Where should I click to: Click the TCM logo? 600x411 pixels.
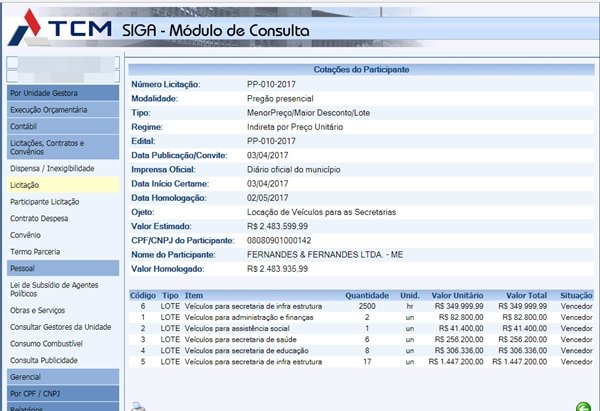(60, 28)
